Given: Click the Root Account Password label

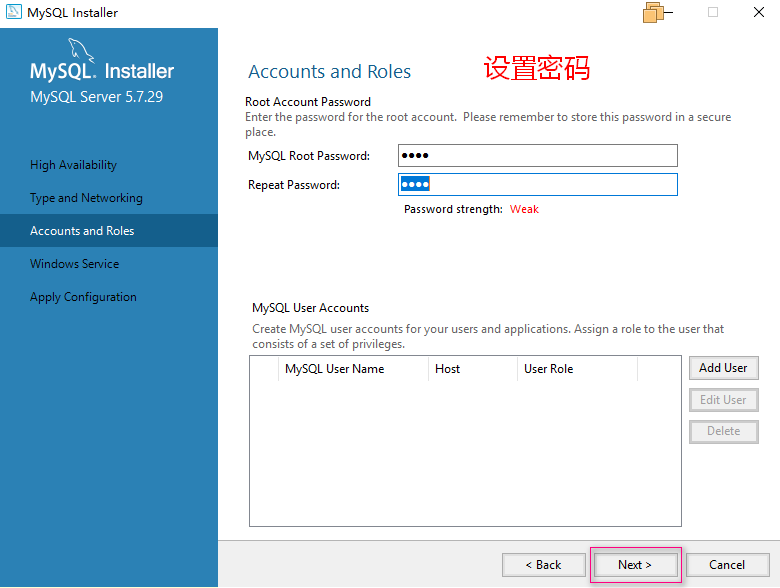Looking at the screenshot, I should (x=308, y=101).
